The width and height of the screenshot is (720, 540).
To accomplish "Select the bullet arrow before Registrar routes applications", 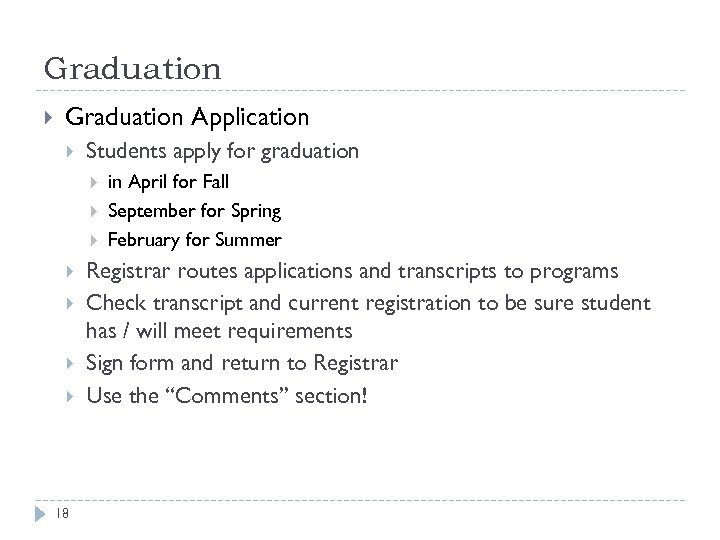I will click(x=69, y=272).
